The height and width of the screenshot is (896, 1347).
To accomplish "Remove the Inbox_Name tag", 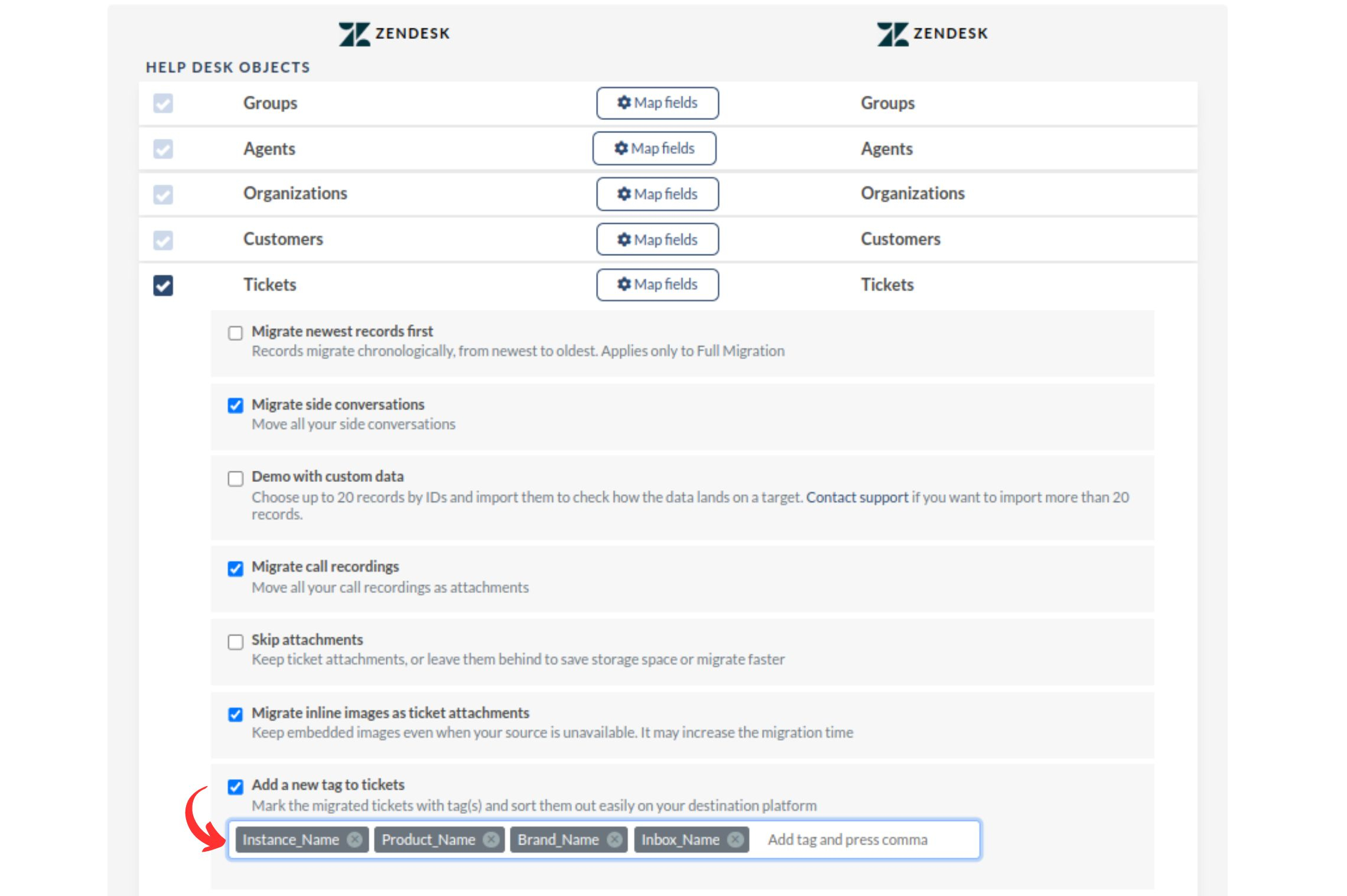I will point(736,839).
